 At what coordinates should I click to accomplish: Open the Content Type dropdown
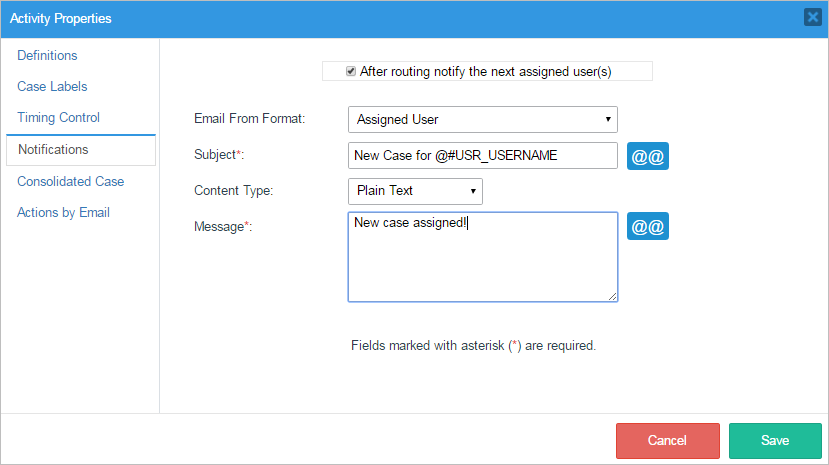(x=415, y=191)
